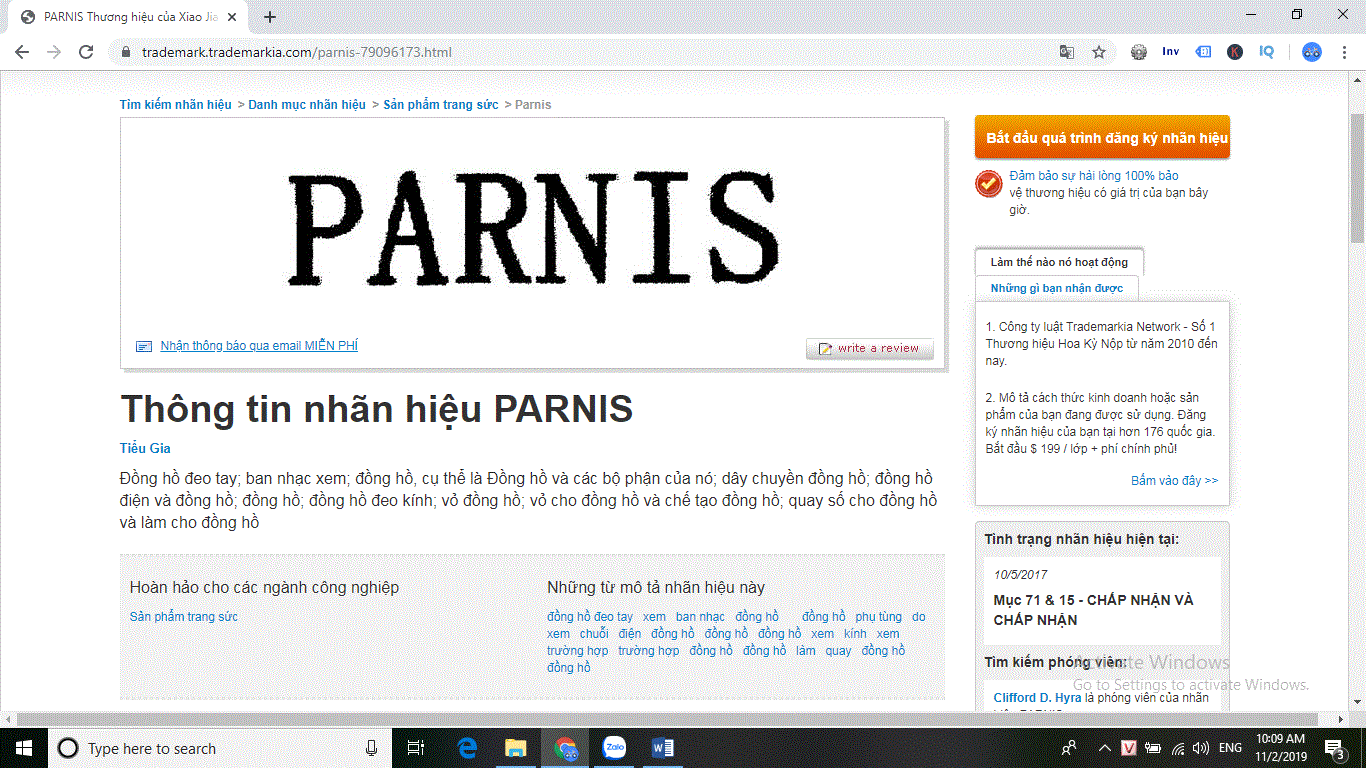Show hidden system tray icons
The image size is (1366, 768).
(1104, 748)
